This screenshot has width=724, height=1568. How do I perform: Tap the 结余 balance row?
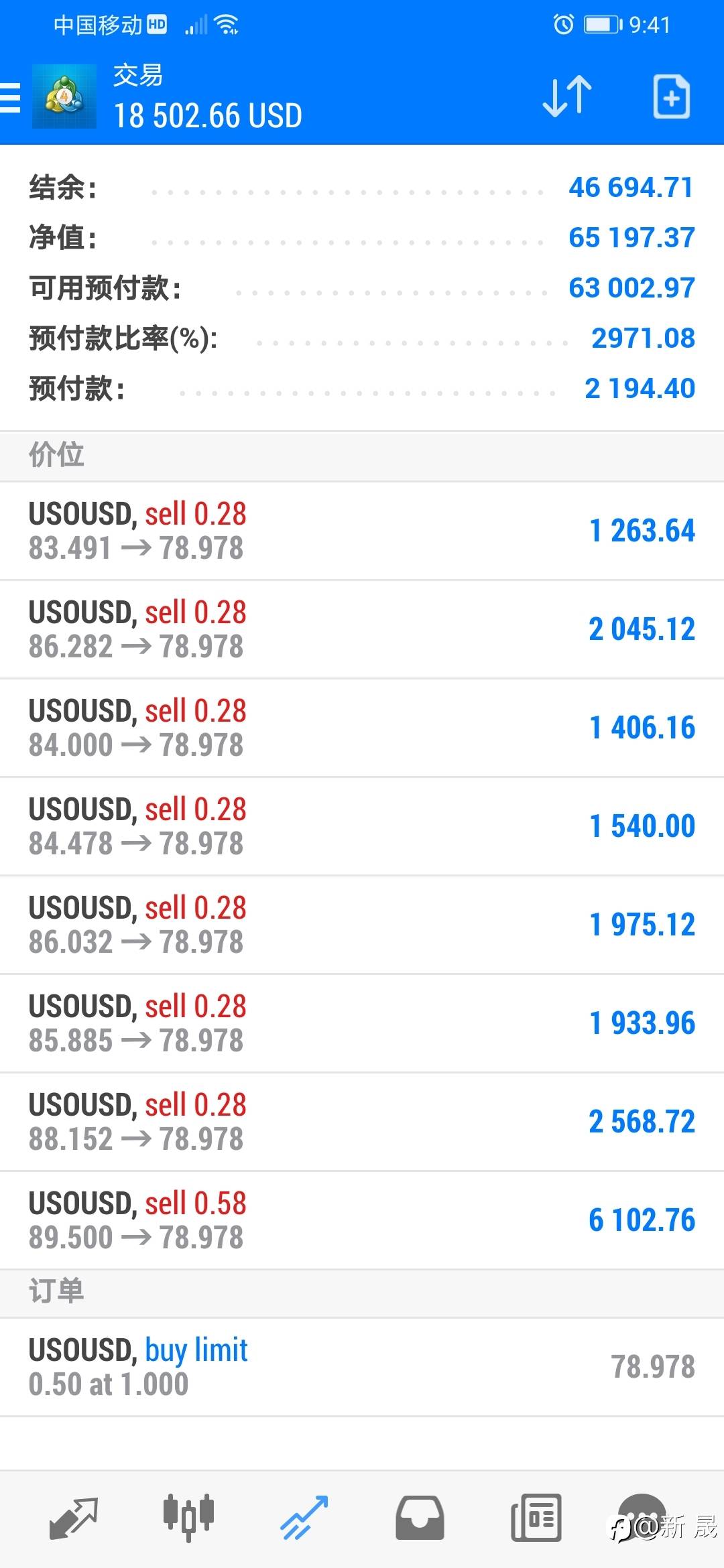362,188
